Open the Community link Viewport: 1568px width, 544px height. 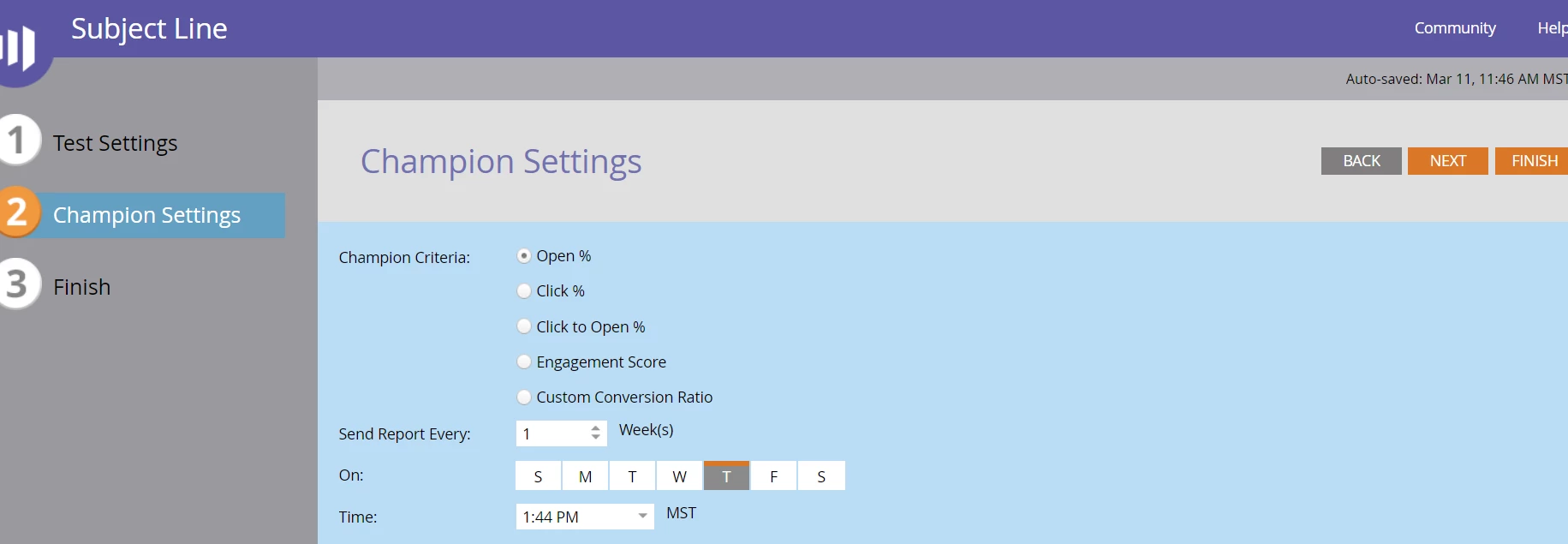pos(1455,28)
